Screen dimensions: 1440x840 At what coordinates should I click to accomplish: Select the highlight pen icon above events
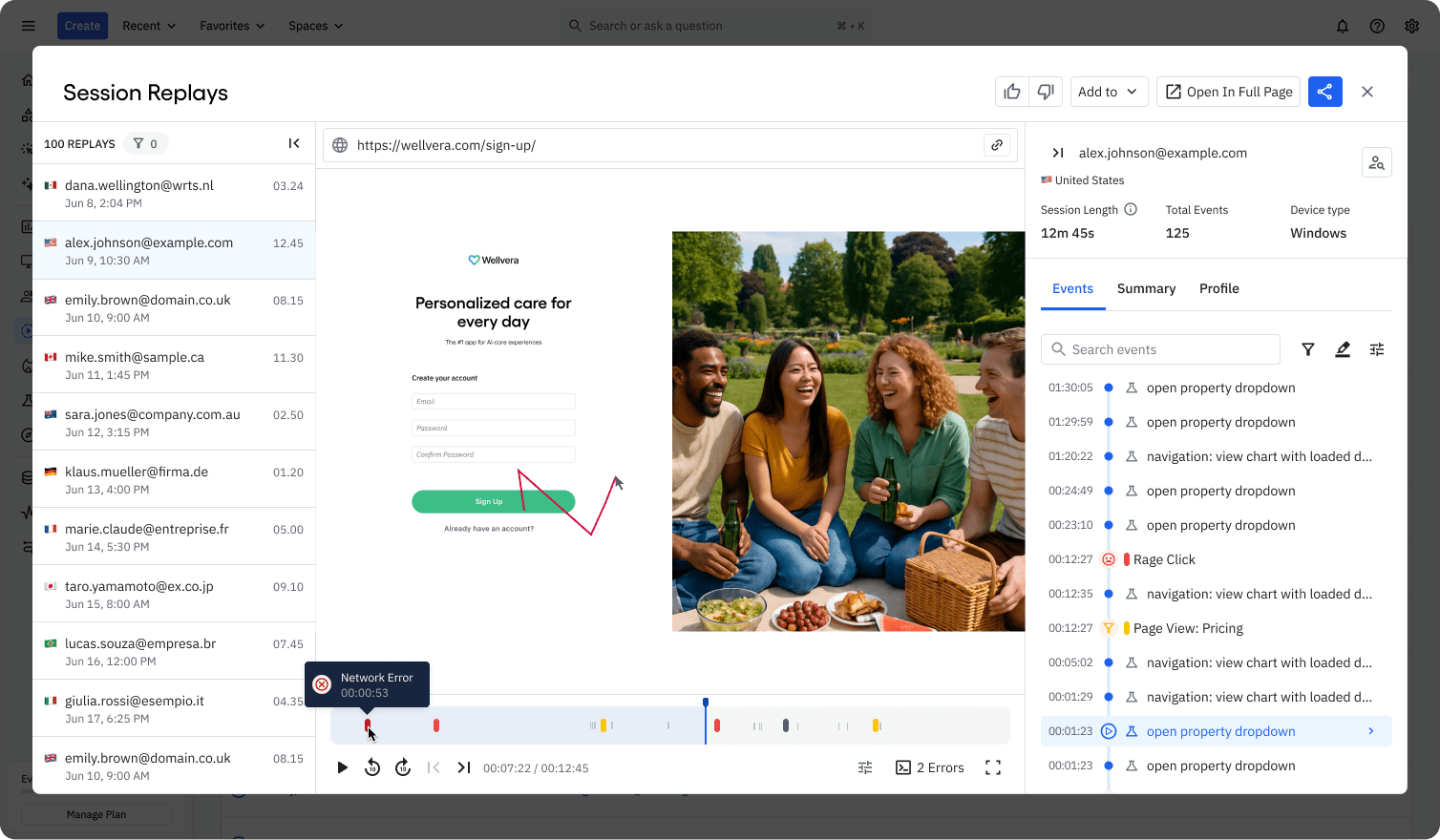tap(1343, 349)
